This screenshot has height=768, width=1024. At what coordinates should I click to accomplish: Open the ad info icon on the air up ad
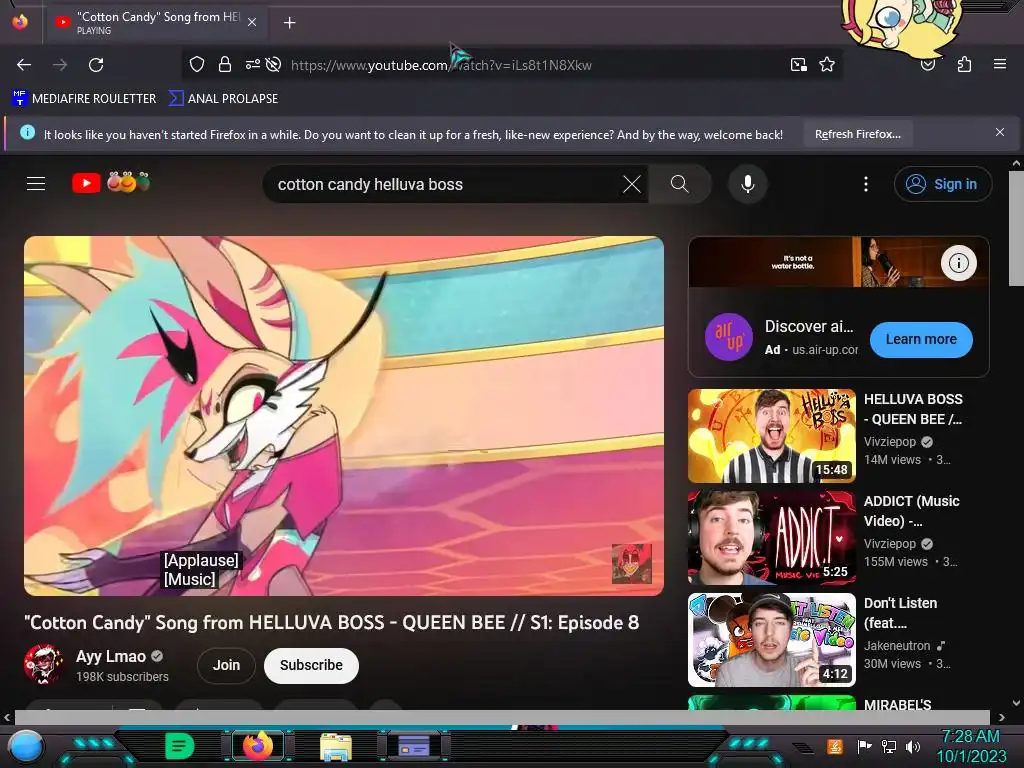(958, 263)
